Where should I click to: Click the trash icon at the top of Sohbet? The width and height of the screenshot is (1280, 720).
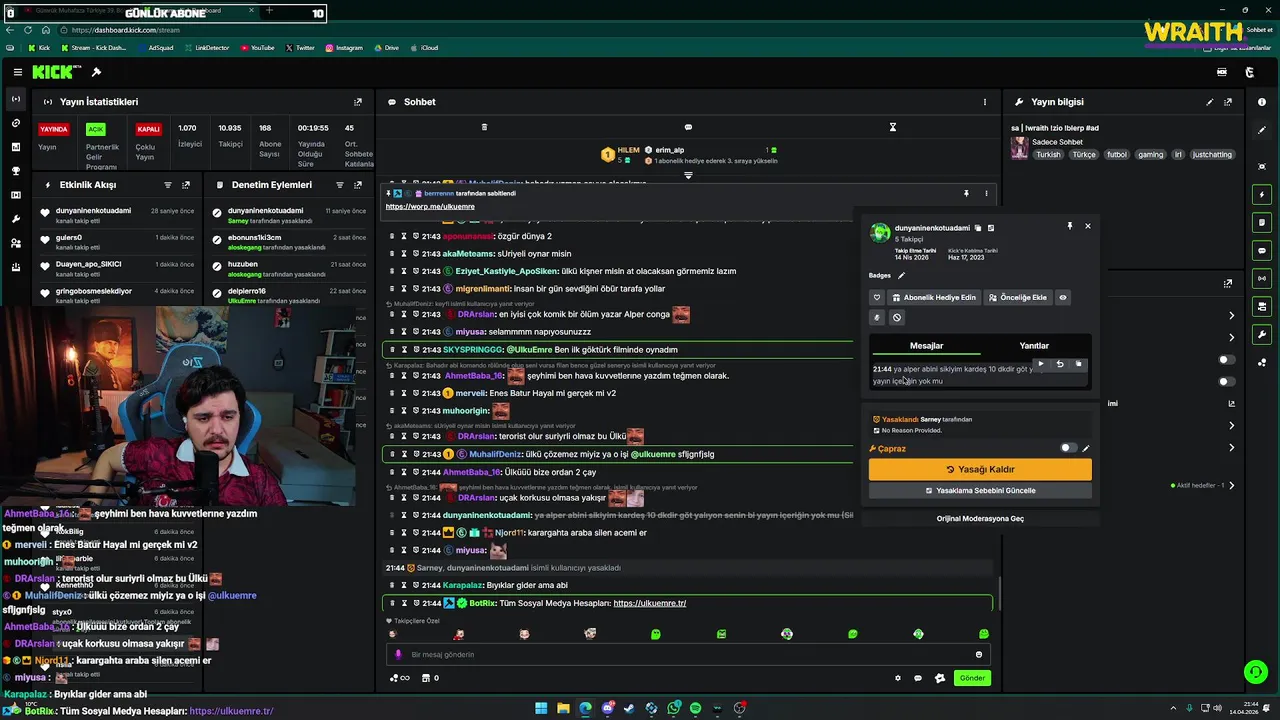[x=484, y=127]
